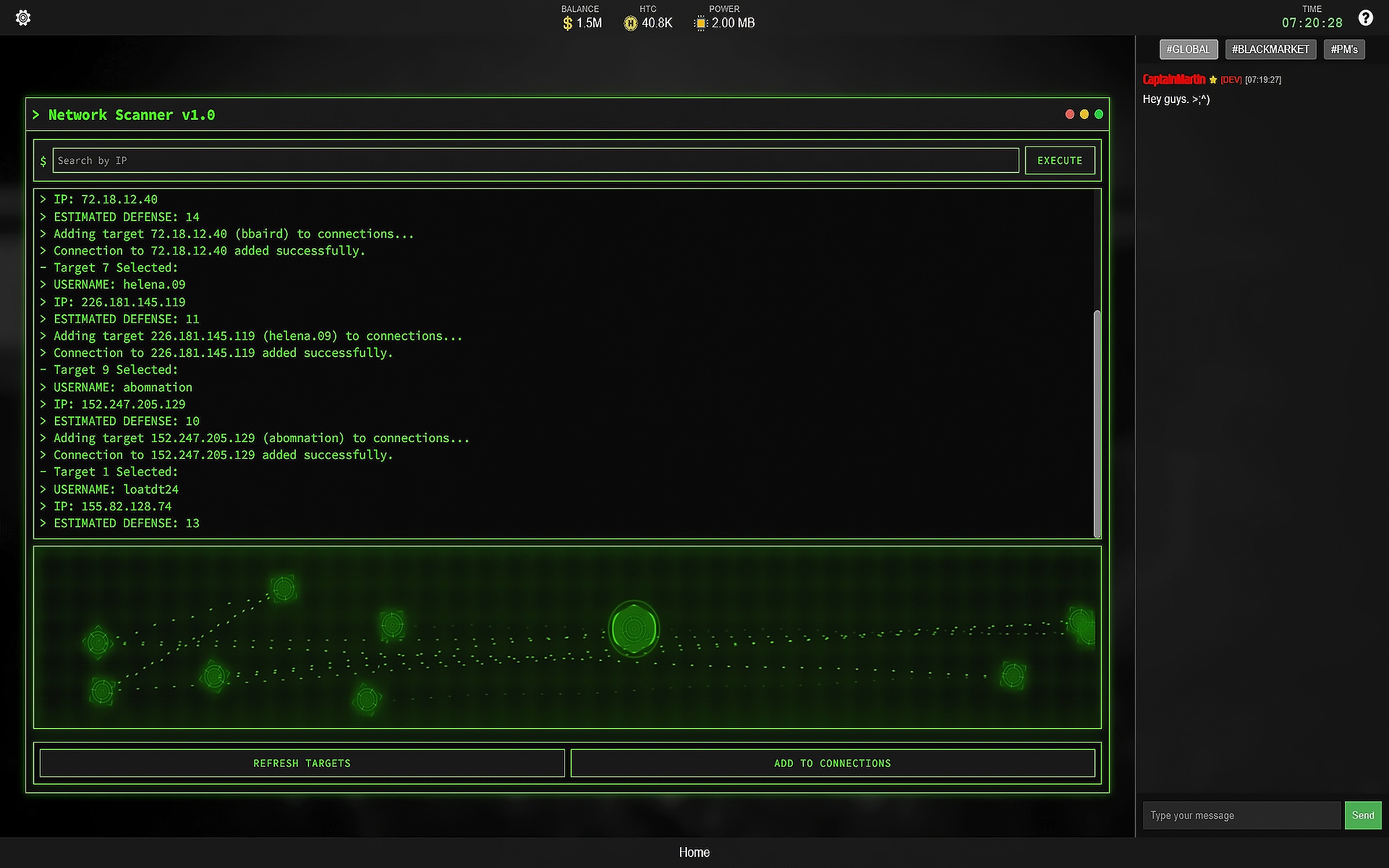Focus the Search by IP field
The width and height of the screenshot is (1389, 868).
point(535,161)
